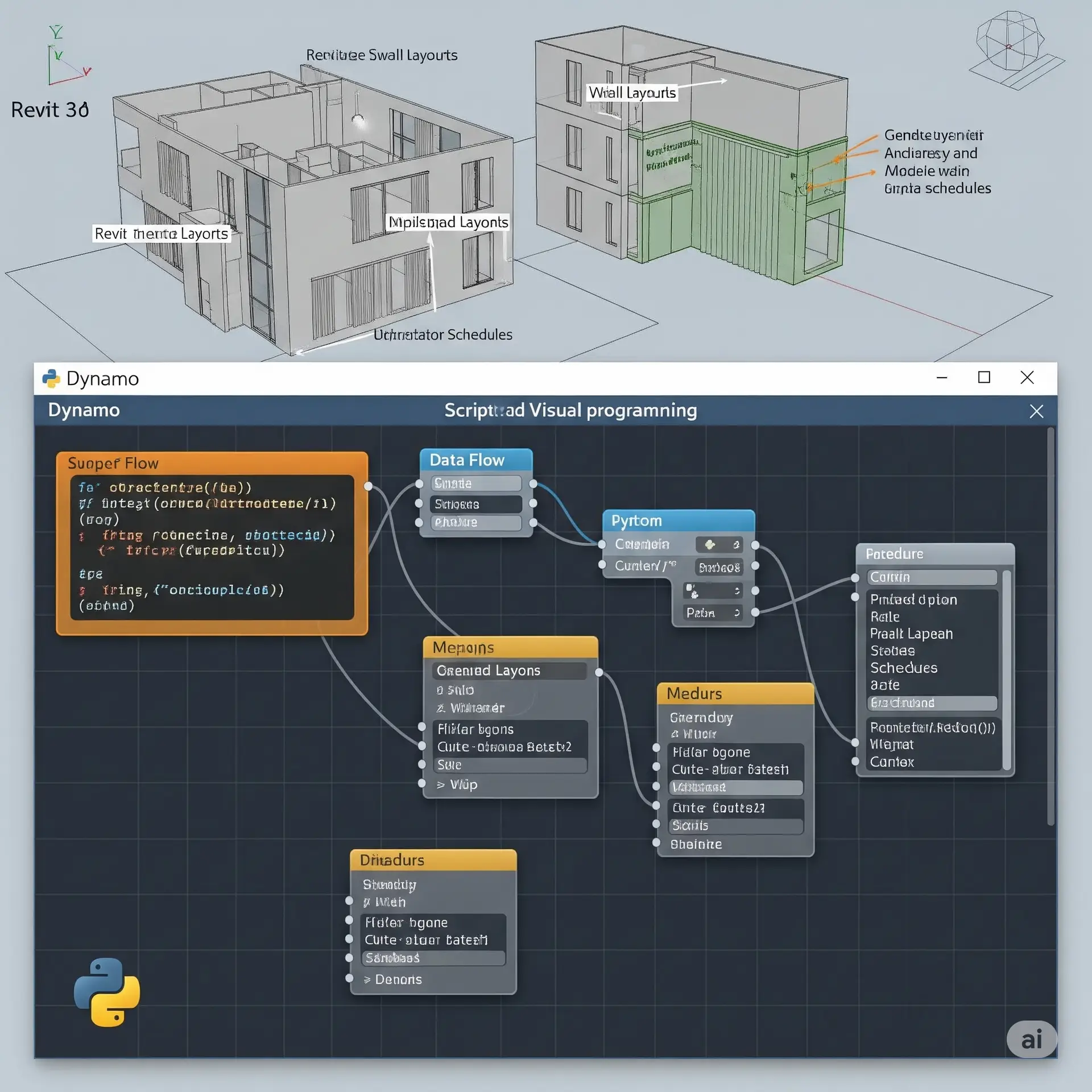The width and height of the screenshot is (1092, 1092).
Task: Click input port of Denorts row in Ditadurs
Action: click(349, 978)
